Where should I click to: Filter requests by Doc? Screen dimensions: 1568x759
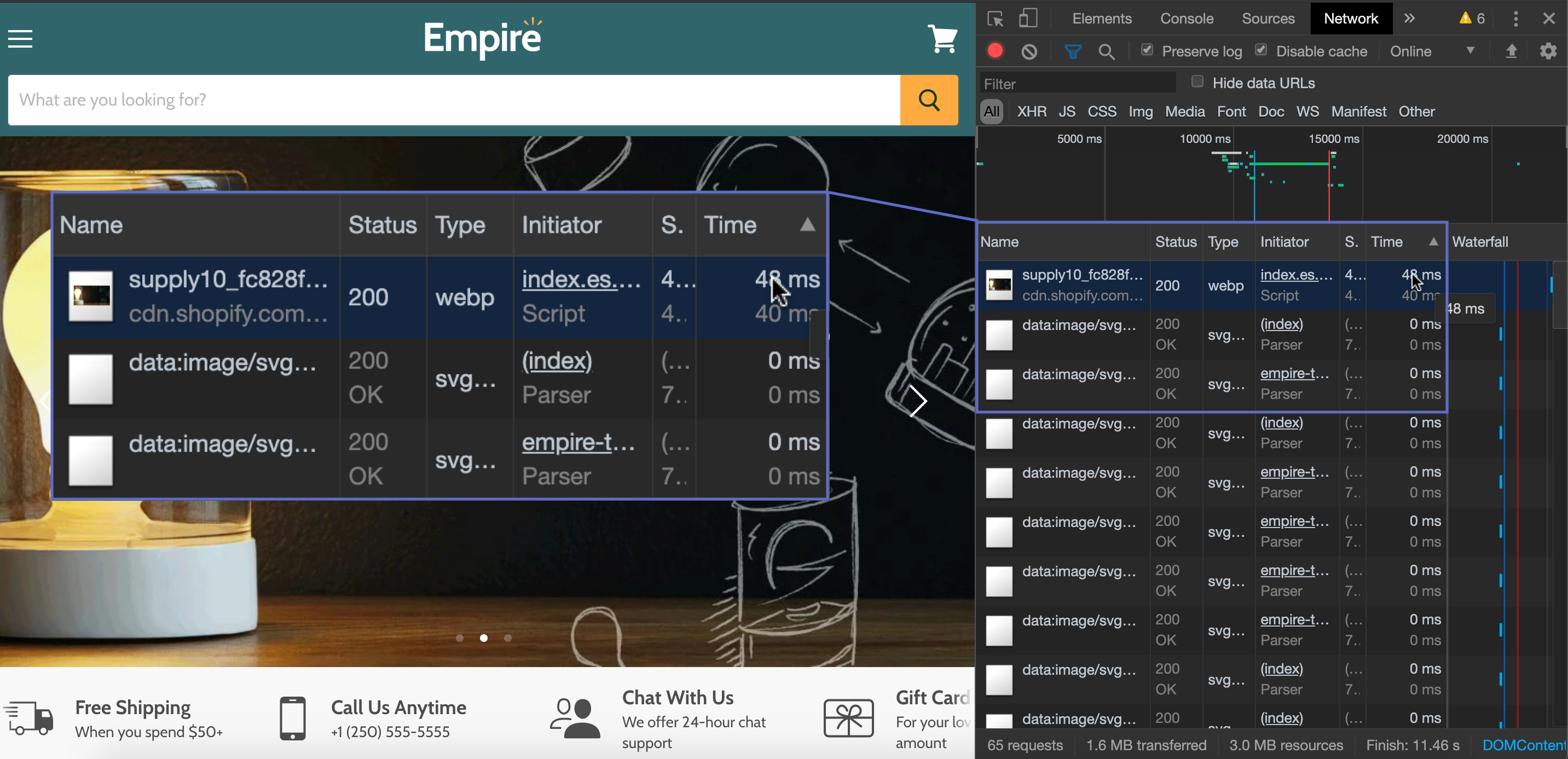(x=1271, y=112)
